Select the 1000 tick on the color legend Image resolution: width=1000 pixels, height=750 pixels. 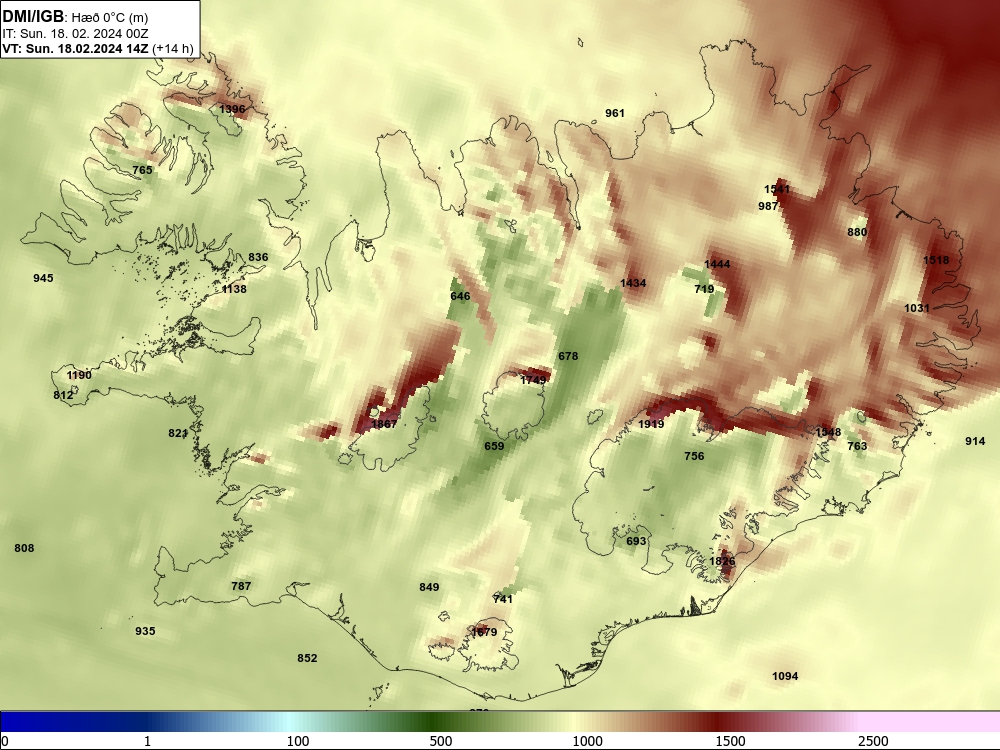coord(587,741)
